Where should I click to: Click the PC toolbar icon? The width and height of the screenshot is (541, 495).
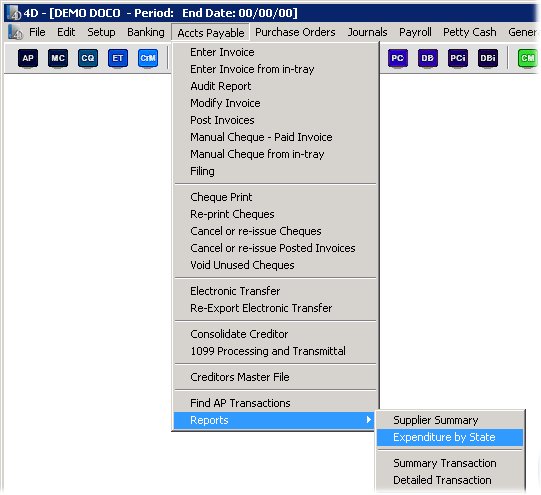coord(397,58)
